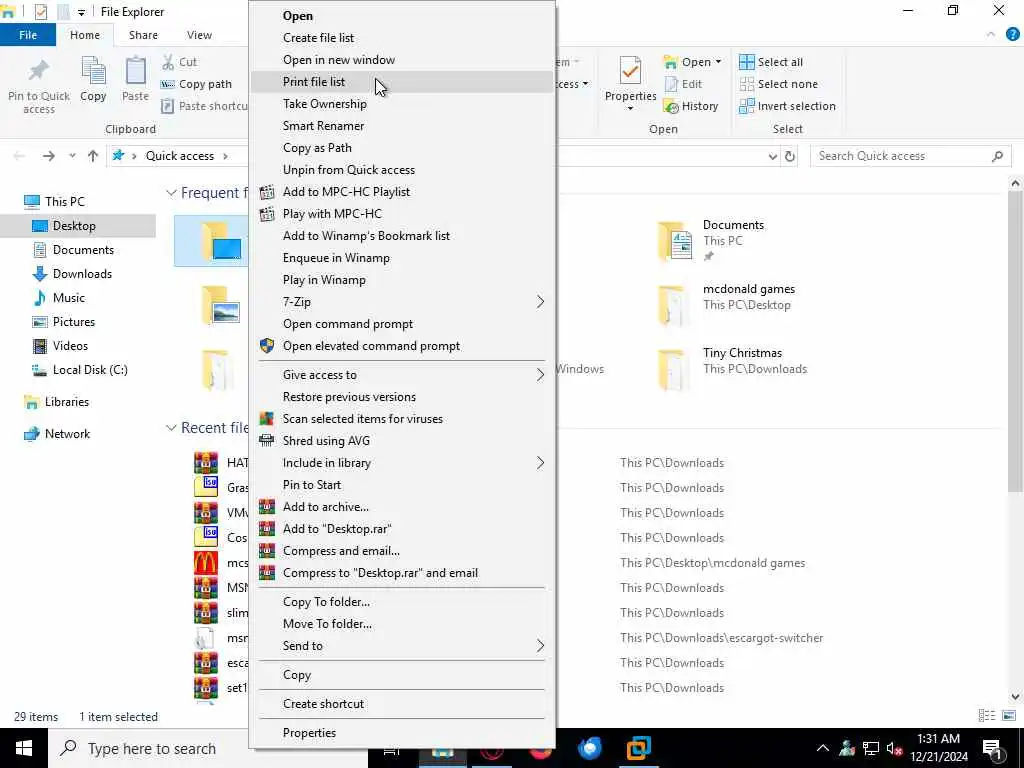Viewport: 1024px width, 768px height.
Task: Open the notification center icon
Action: click(x=993, y=748)
